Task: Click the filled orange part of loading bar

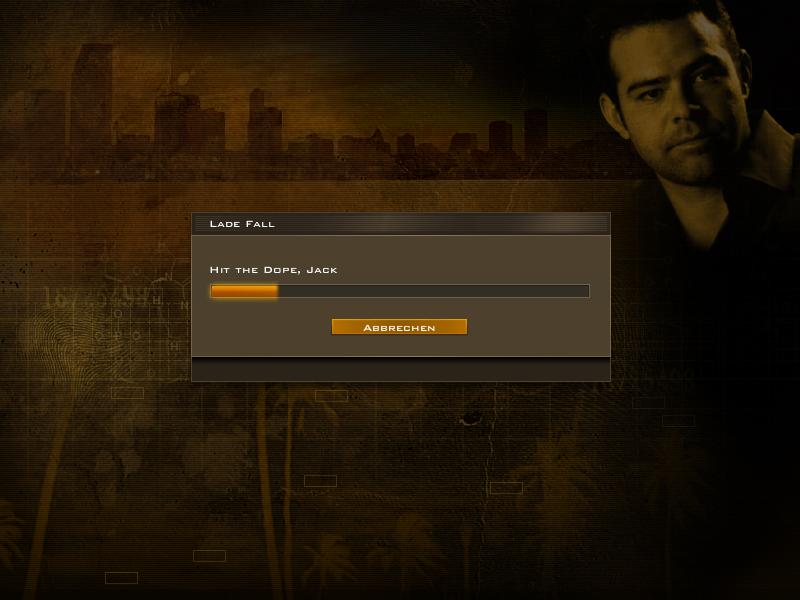Action: [244, 291]
